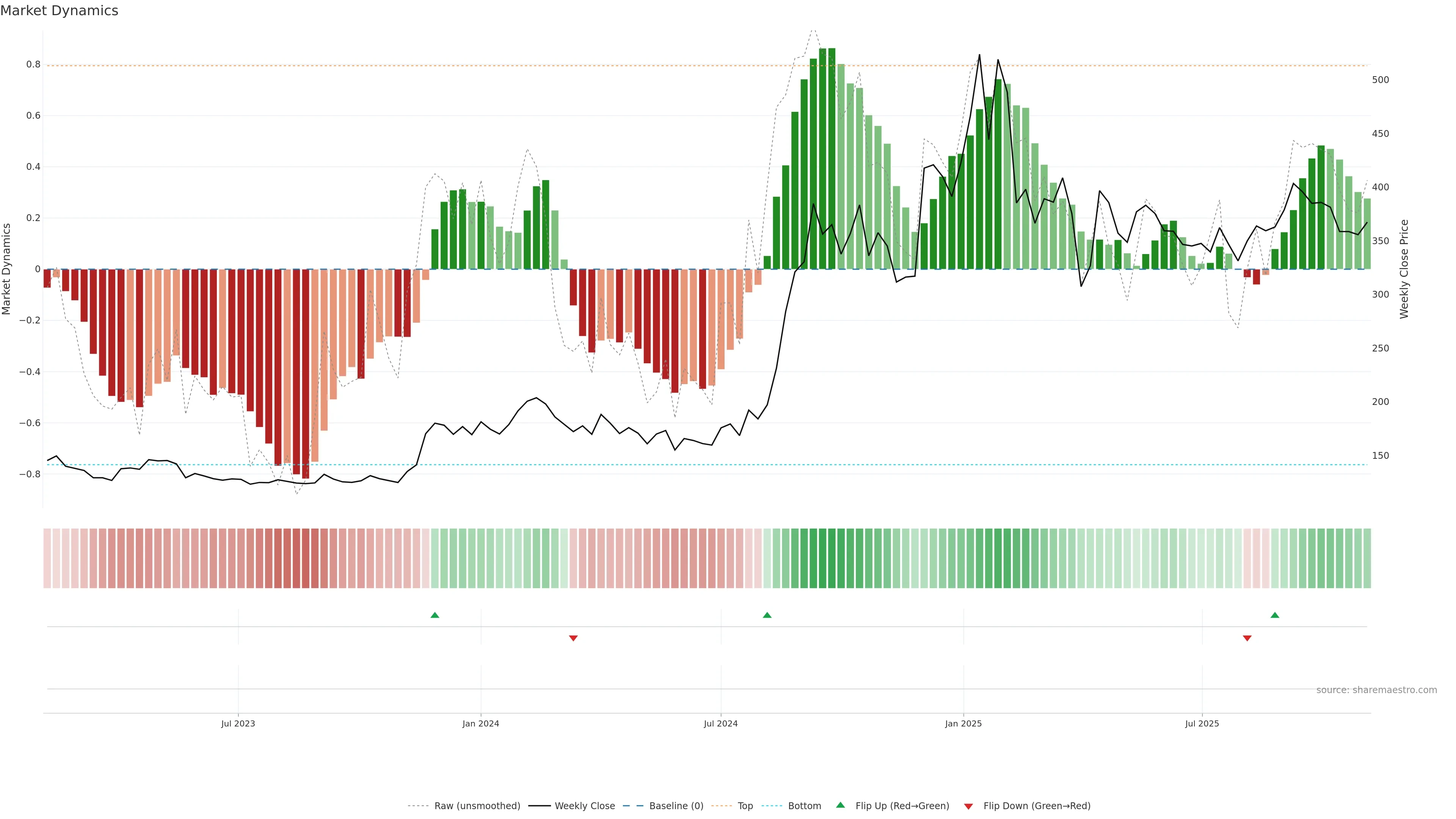
Task: Click the August 2024 green flip-up triangle
Action: tap(767, 615)
